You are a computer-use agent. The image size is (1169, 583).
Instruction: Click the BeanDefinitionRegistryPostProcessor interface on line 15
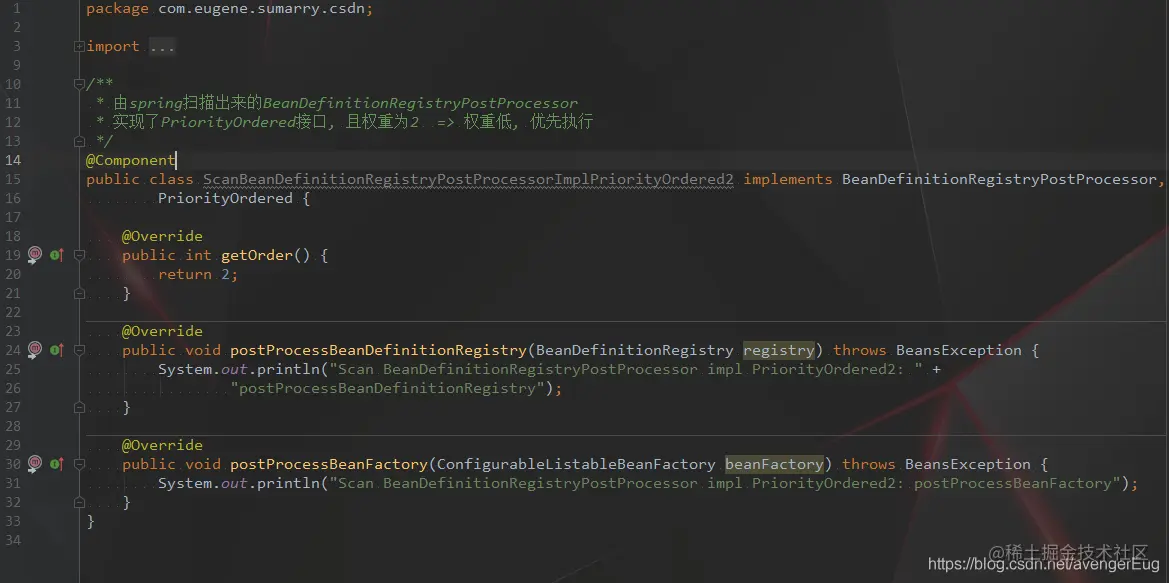pos(998,179)
